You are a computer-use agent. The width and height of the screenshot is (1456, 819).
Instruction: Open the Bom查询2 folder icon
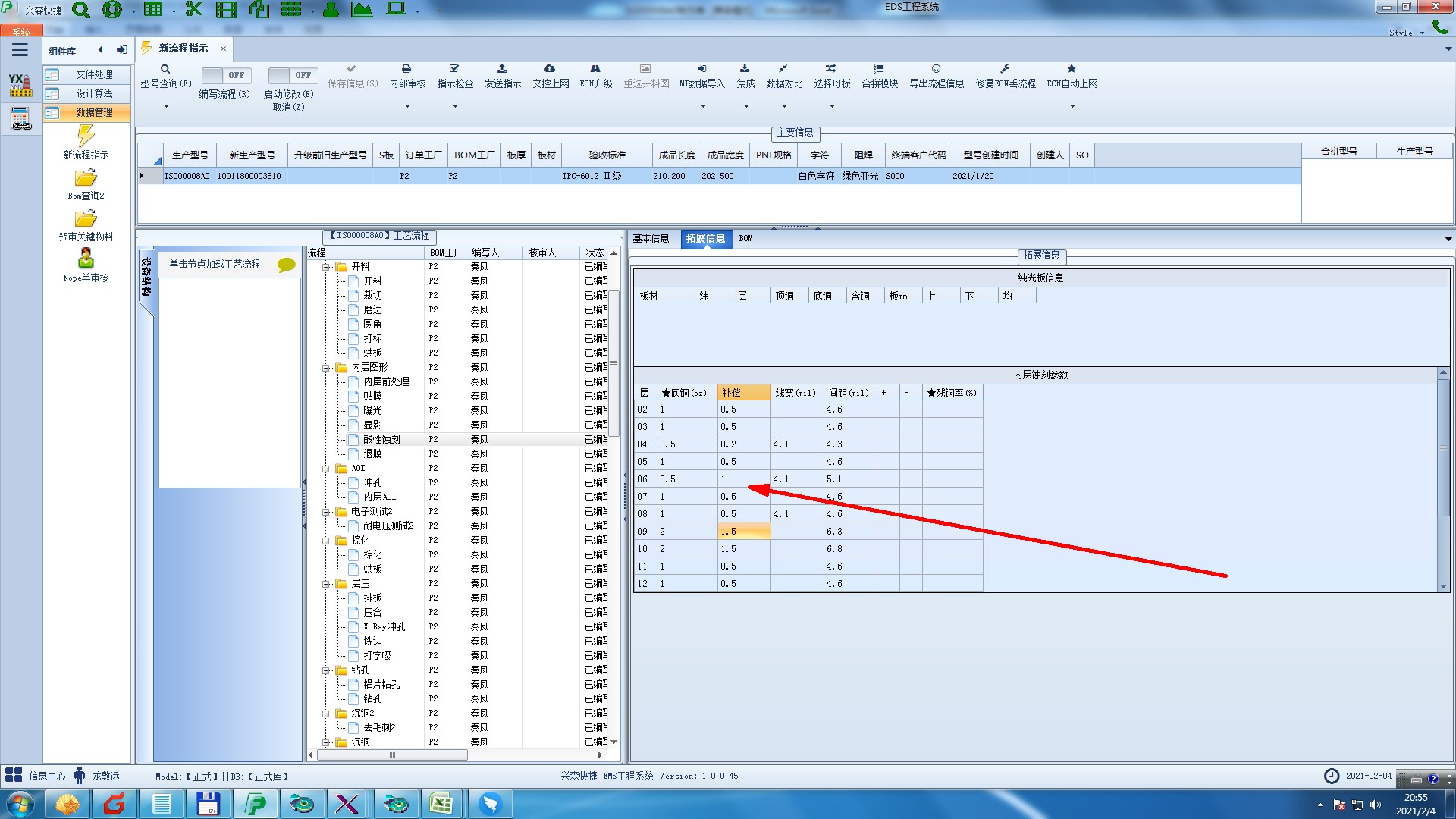tap(86, 178)
